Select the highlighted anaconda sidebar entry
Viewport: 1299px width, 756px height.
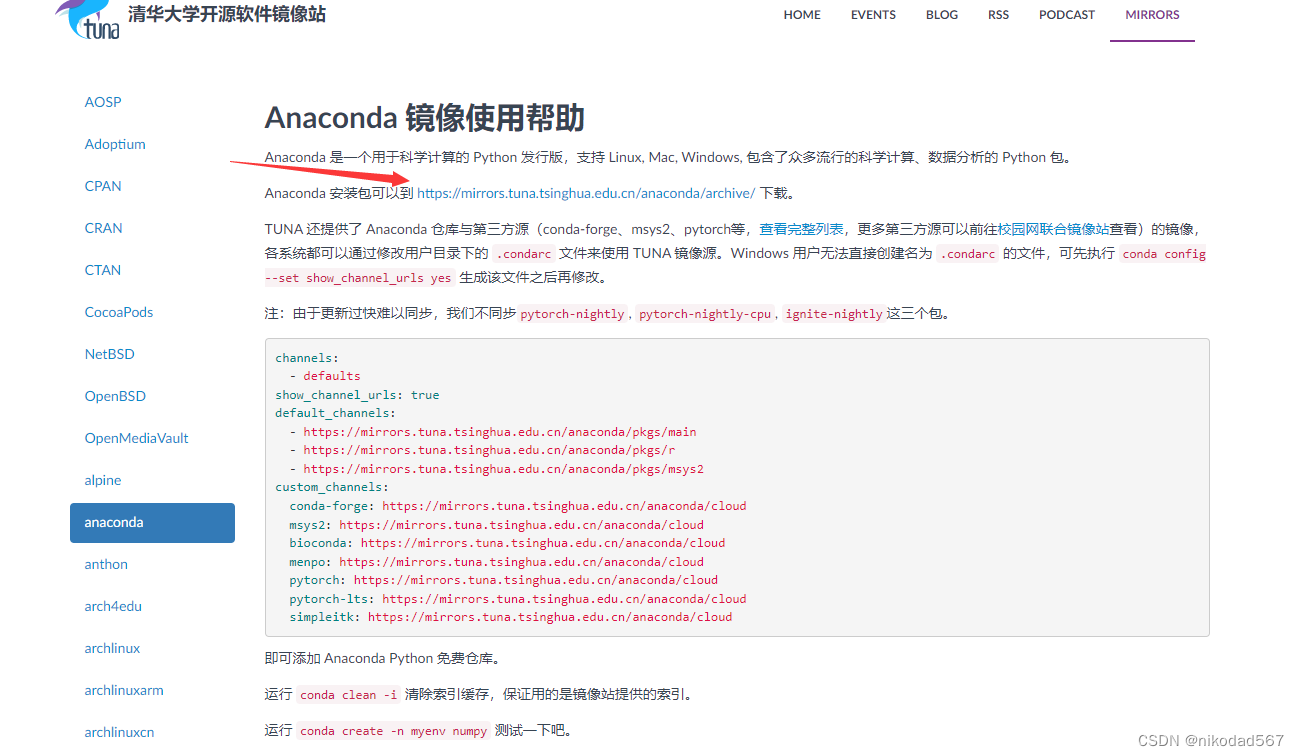pos(114,521)
